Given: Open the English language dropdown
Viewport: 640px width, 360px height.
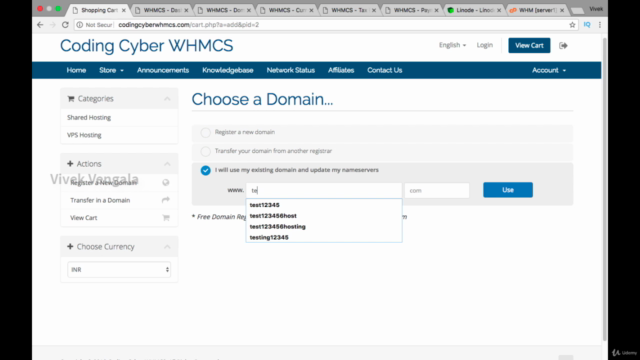Looking at the screenshot, I should [x=452, y=45].
